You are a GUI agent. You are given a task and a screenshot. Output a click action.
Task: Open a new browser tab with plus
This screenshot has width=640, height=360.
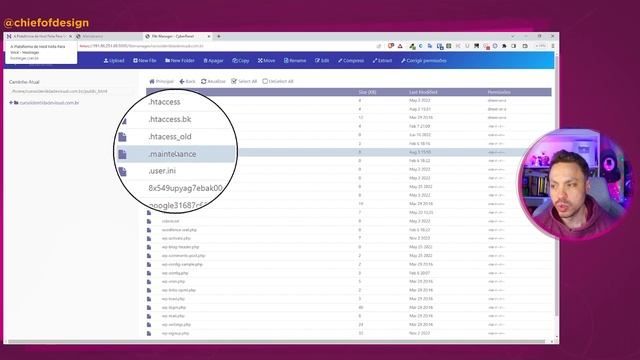tap(219, 36)
